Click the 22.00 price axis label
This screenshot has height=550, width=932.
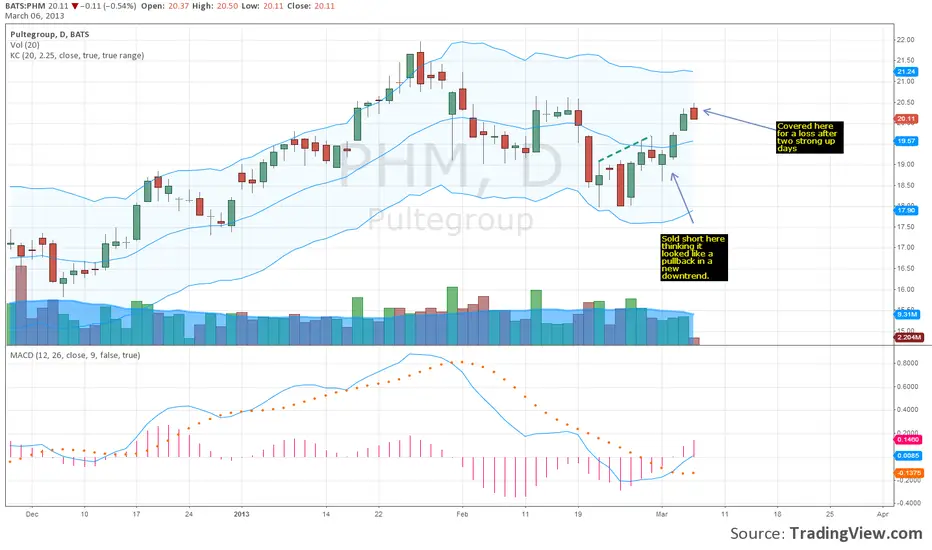click(x=906, y=40)
